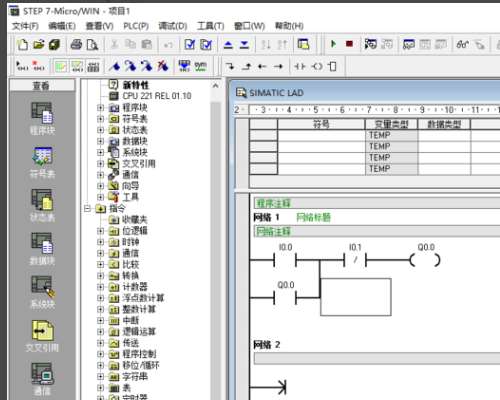Click the Compile All icon
This screenshot has height=400, width=500.
[x=206, y=44]
